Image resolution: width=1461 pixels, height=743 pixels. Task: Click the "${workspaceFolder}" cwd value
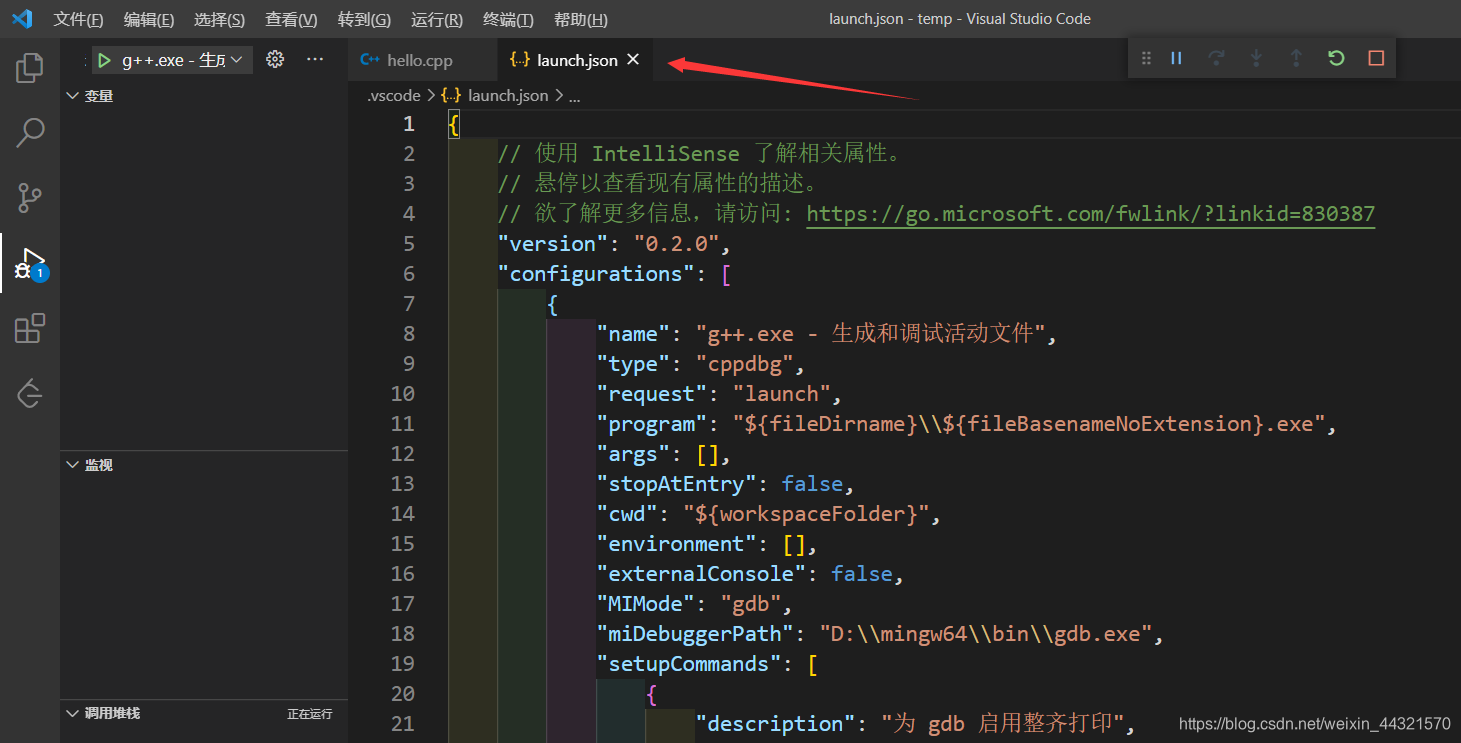[807, 514]
